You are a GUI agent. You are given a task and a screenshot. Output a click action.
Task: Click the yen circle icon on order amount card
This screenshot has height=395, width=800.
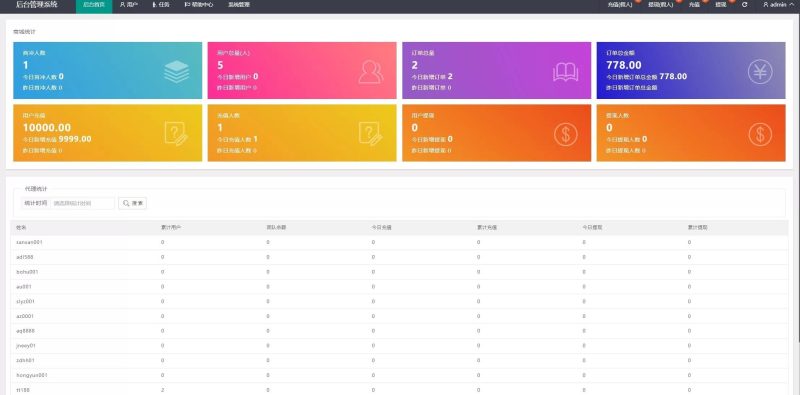coord(760,72)
